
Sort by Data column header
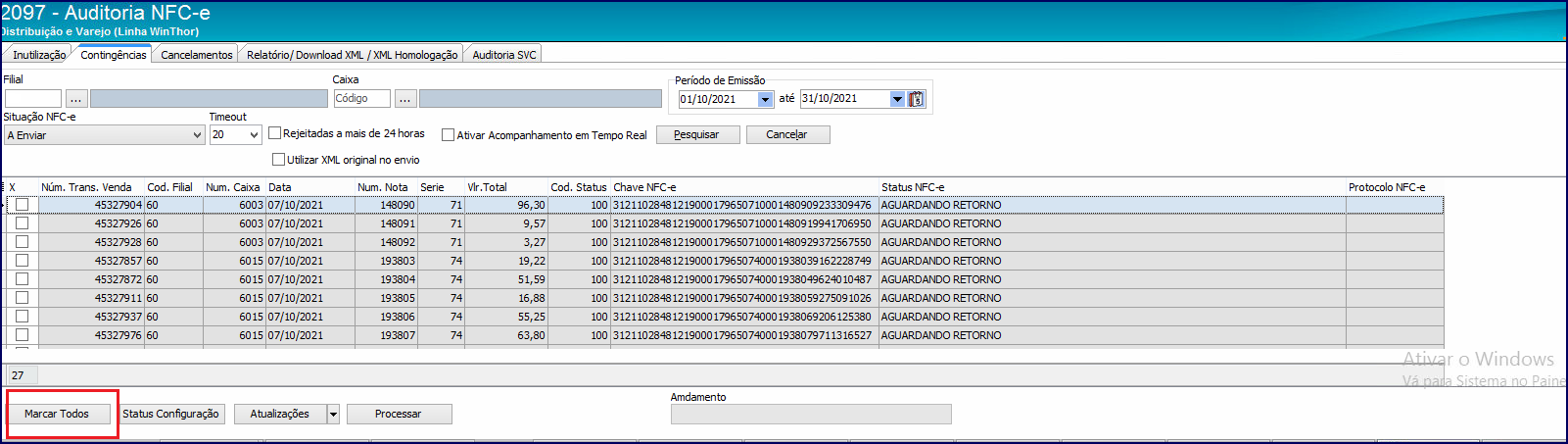pyautogui.click(x=309, y=187)
